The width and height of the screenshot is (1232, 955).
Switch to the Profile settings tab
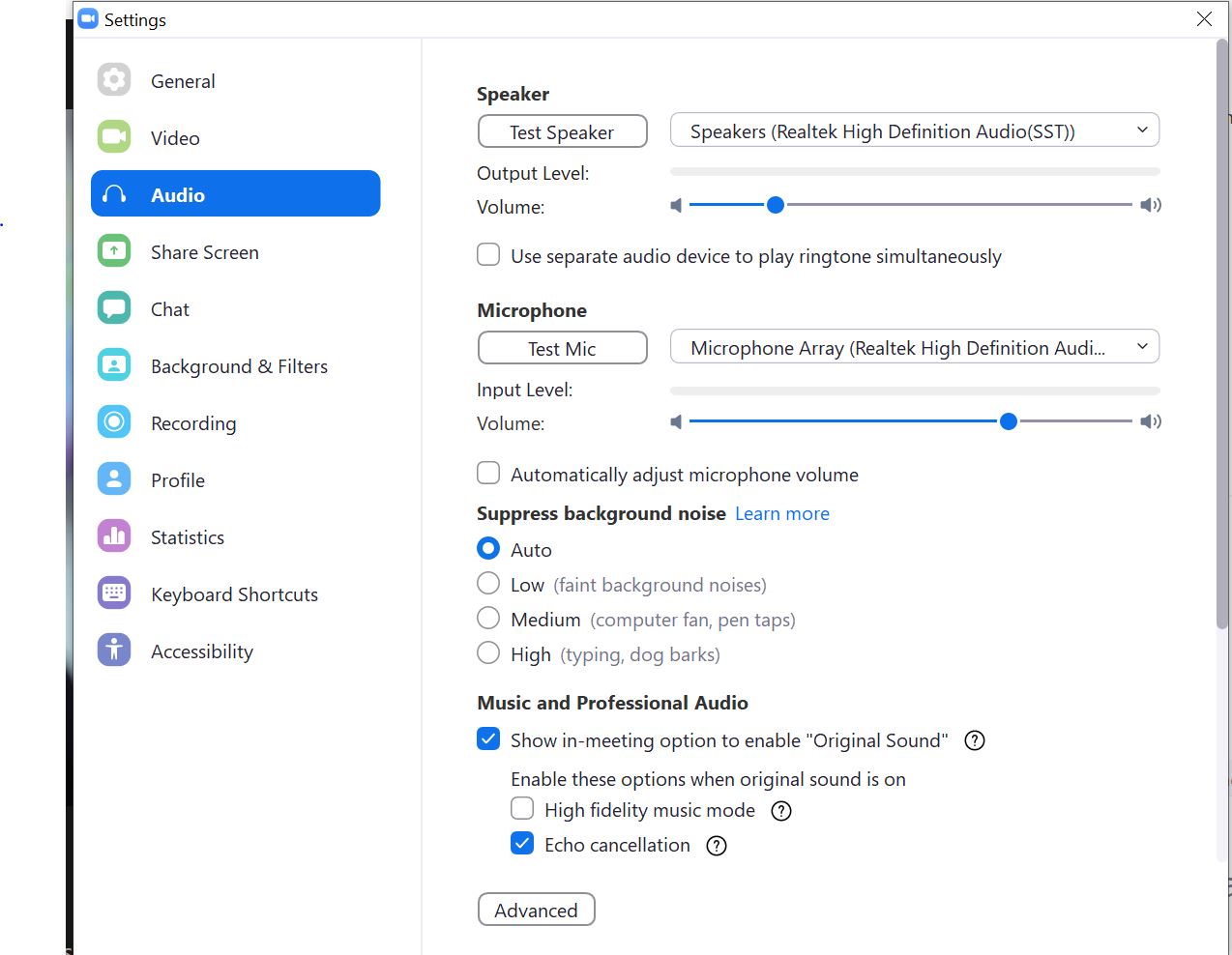178,480
